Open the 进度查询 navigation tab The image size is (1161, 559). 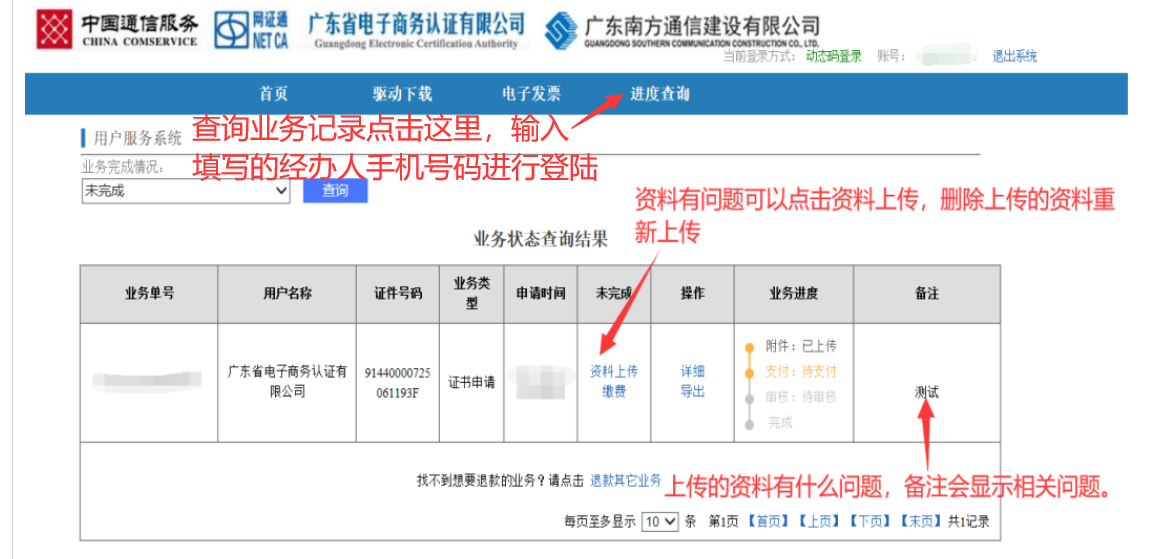pos(659,94)
